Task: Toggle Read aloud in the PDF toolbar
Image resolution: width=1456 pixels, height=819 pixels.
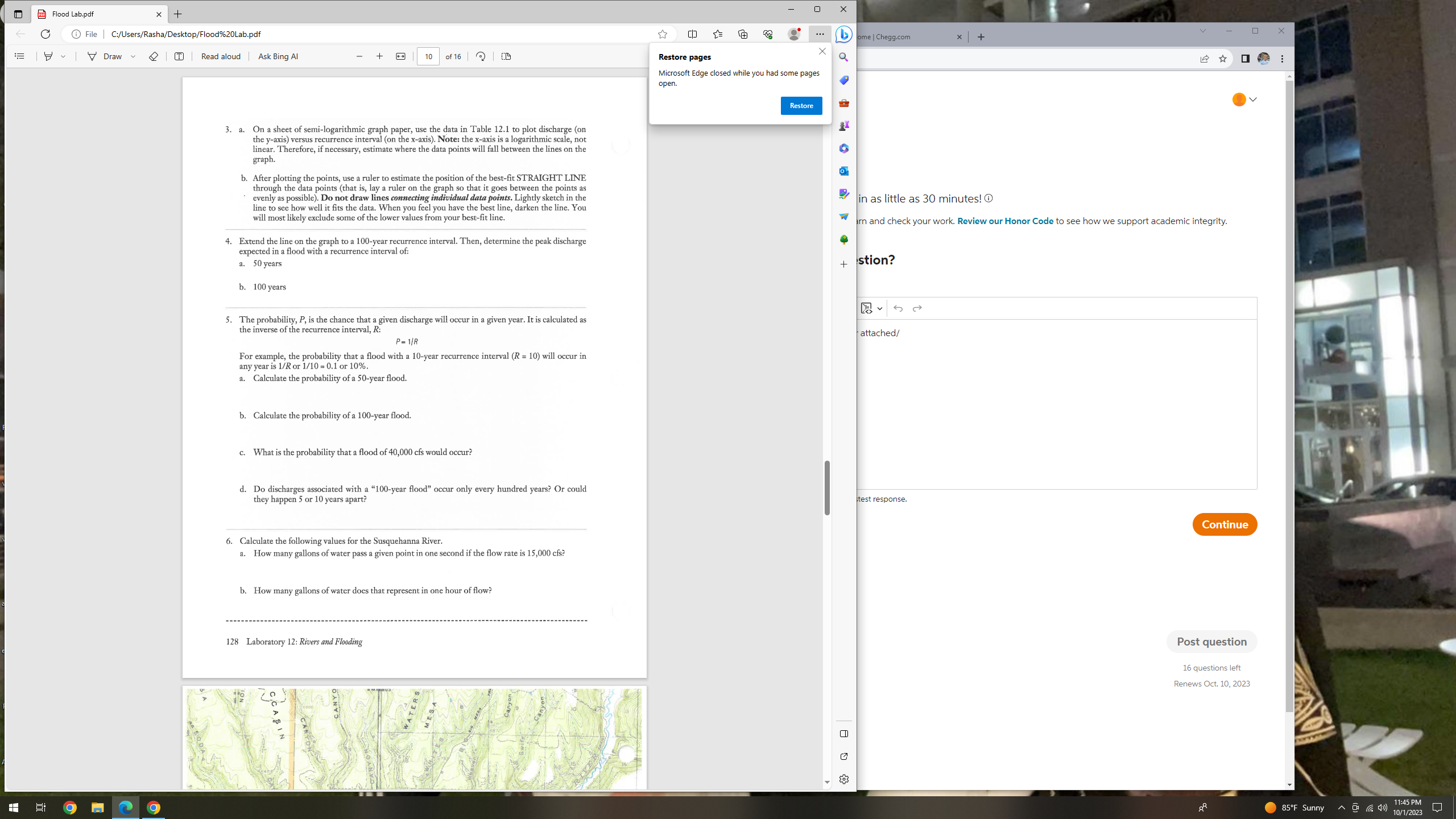Action: pyautogui.click(x=221, y=56)
